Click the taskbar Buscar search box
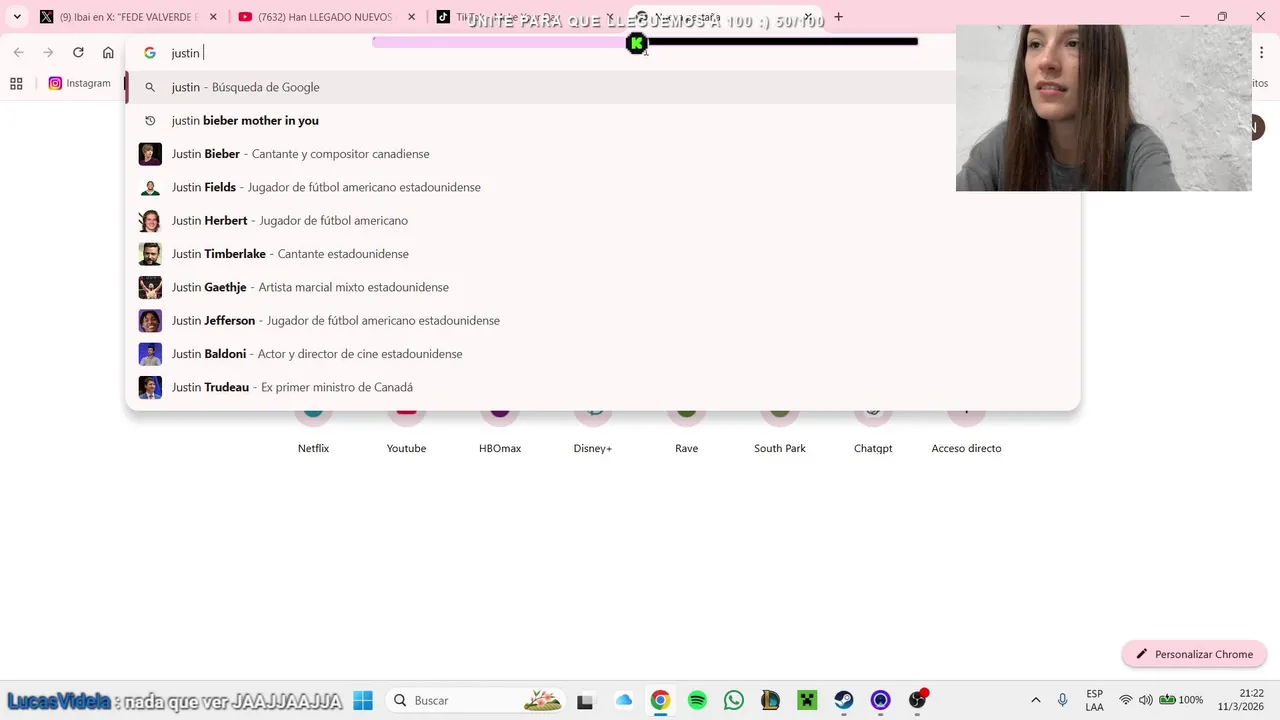 point(477,700)
